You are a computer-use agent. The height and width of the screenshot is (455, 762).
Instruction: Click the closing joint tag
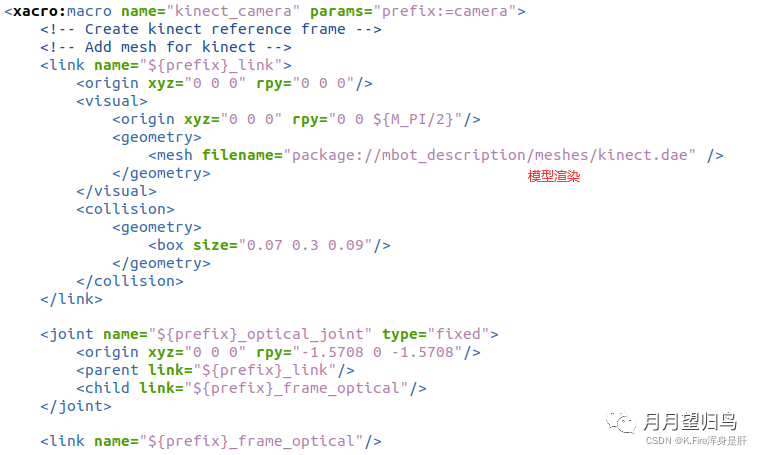[76, 406]
